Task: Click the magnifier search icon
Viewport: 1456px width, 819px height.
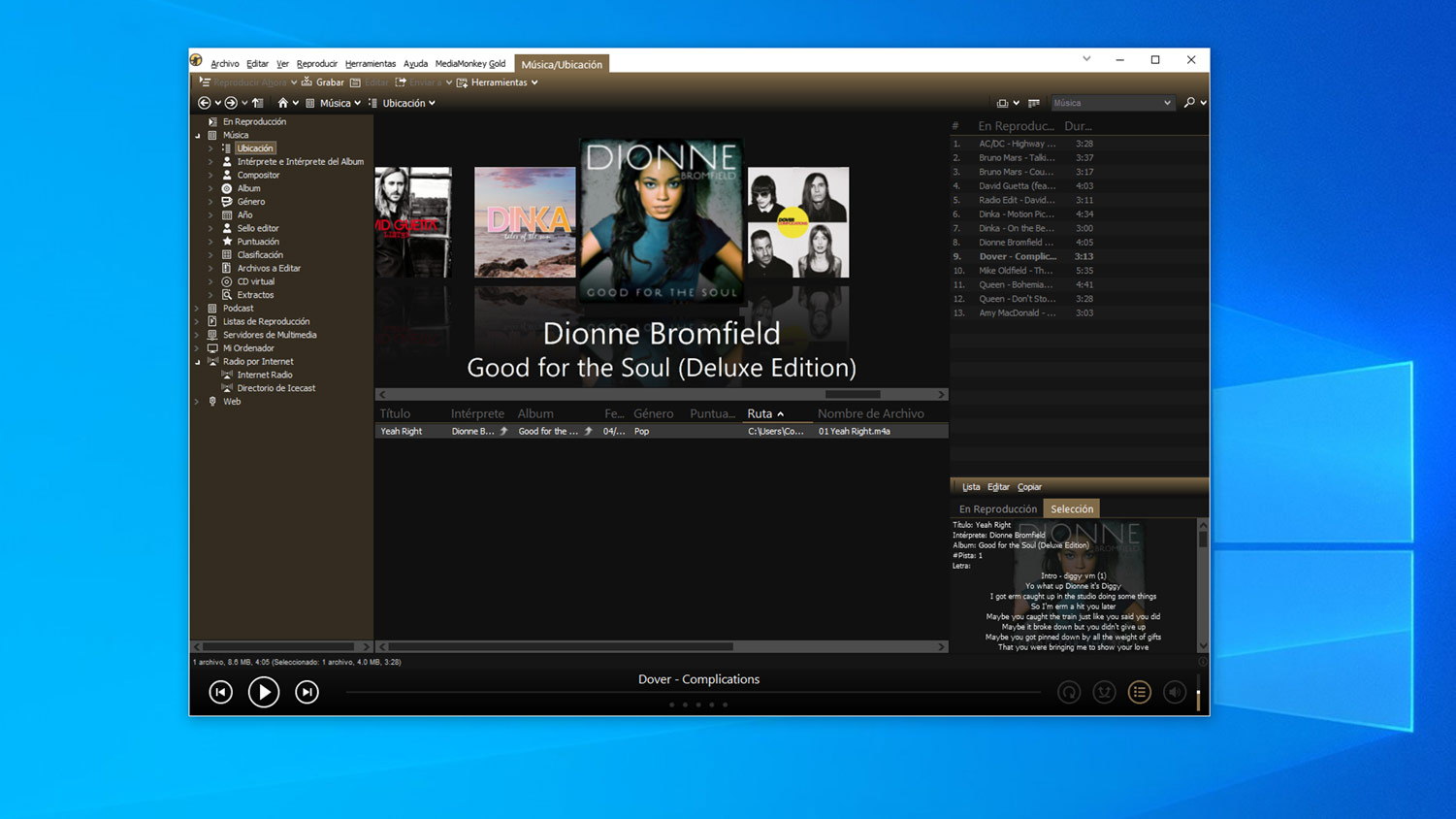Action: pos(1189,103)
